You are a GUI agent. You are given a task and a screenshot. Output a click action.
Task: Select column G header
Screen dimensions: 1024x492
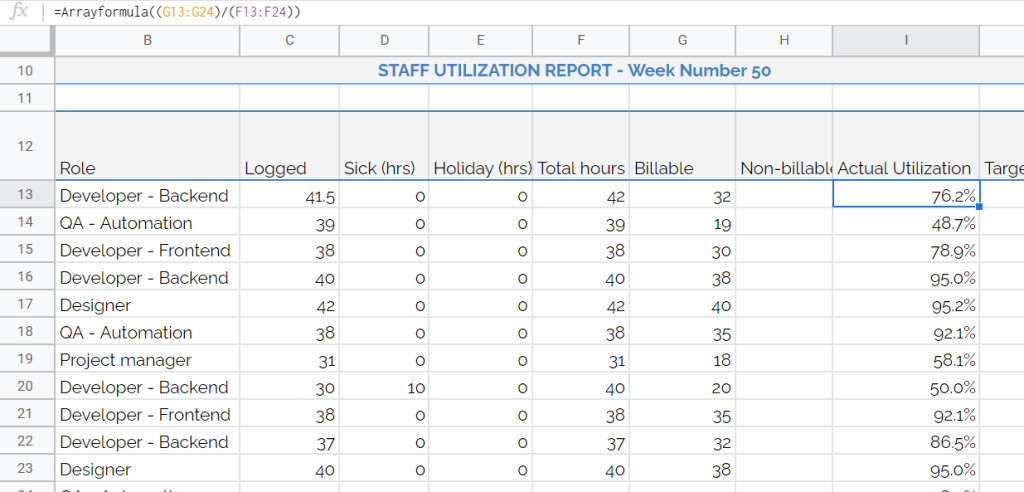(682, 41)
